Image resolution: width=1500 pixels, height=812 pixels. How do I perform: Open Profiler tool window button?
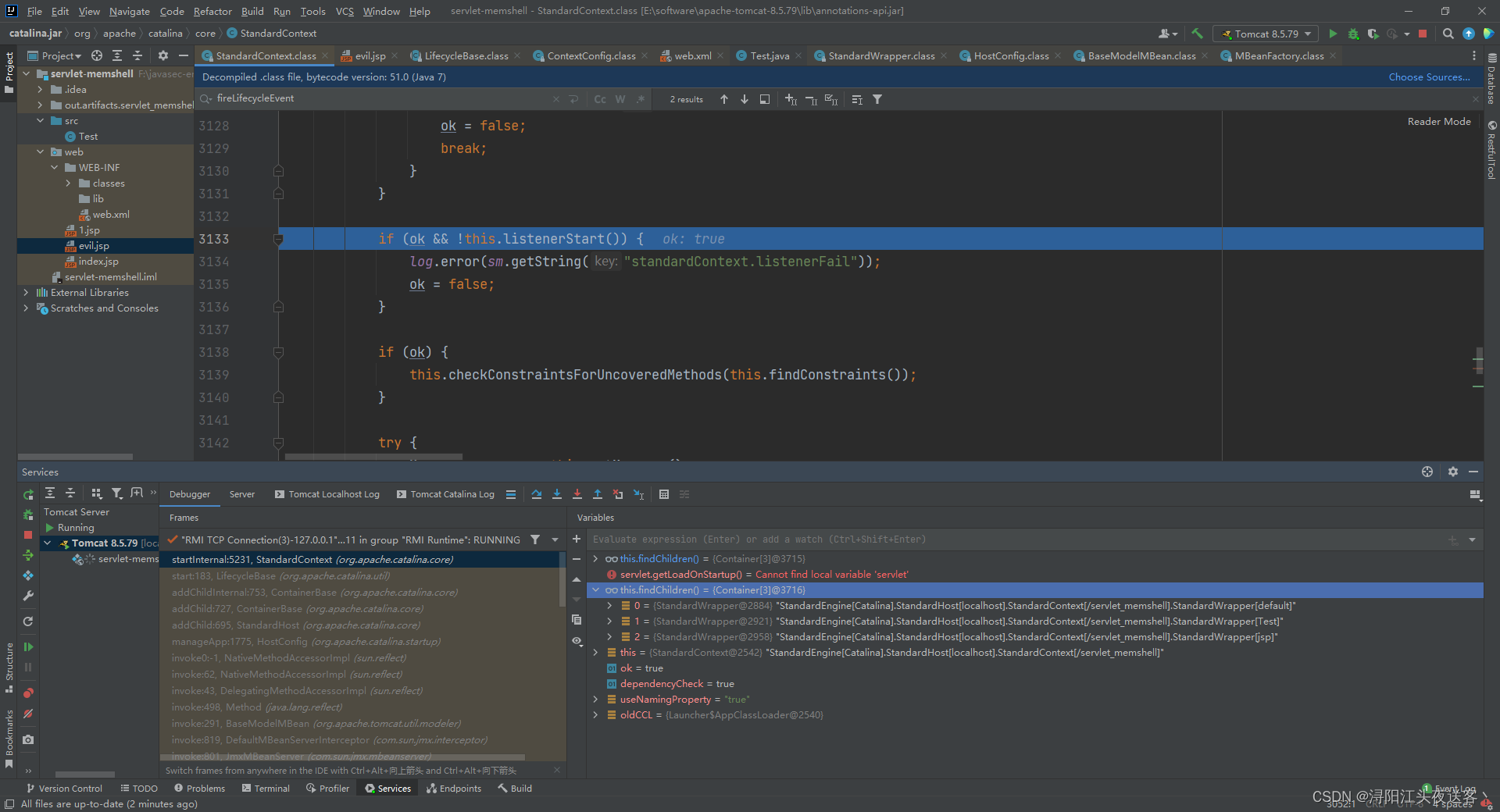pos(328,789)
